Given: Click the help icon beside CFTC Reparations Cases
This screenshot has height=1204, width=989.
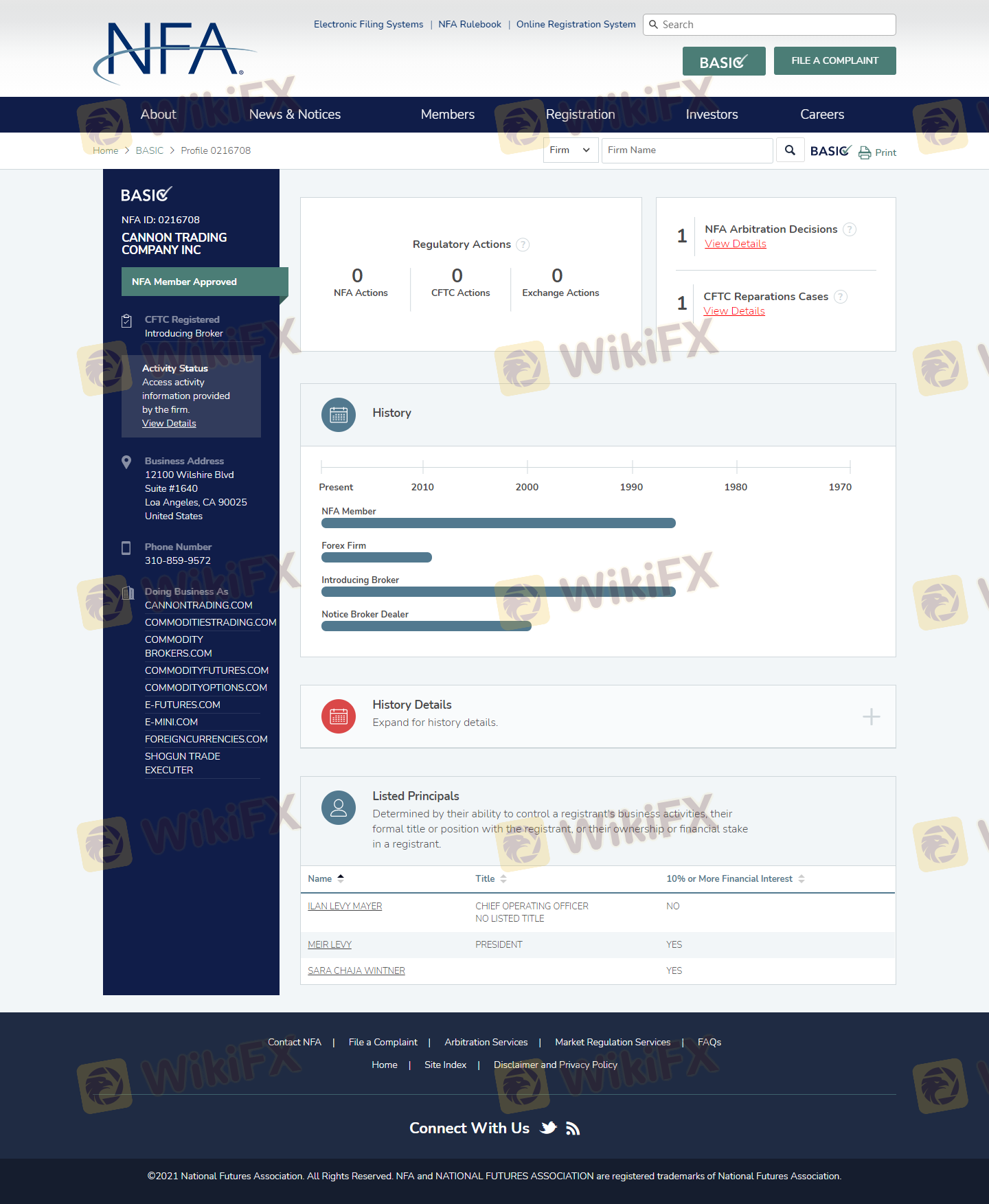Looking at the screenshot, I should (841, 297).
